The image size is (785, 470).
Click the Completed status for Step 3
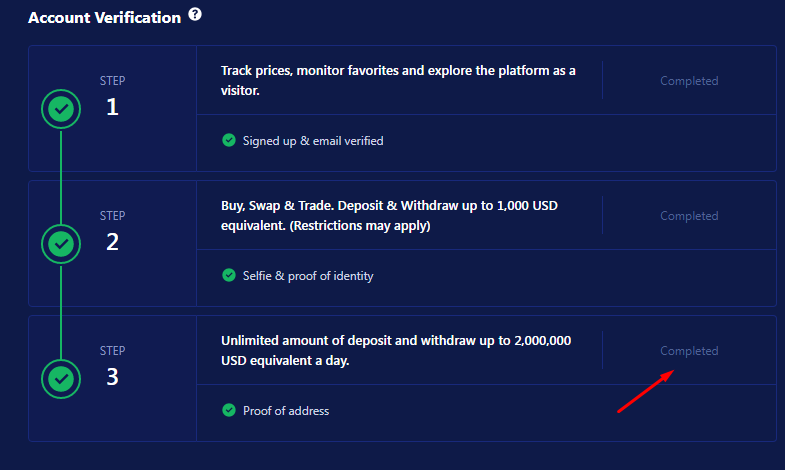[x=689, y=351]
